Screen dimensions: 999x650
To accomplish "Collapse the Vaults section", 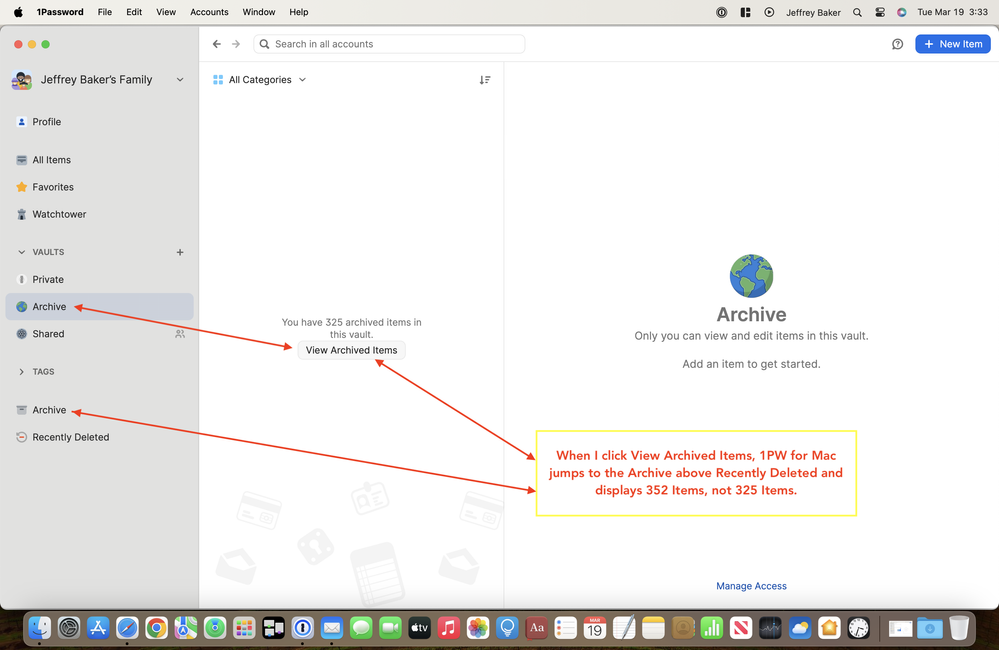I will click(x=22, y=252).
